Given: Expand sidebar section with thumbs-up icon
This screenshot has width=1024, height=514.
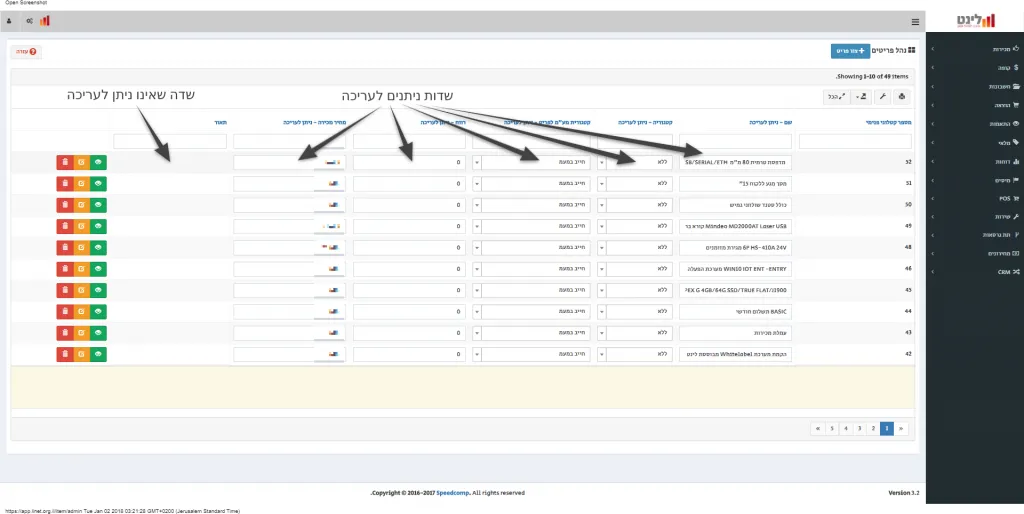Looking at the screenshot, I should pyautogui.click(x=975, y=49).
